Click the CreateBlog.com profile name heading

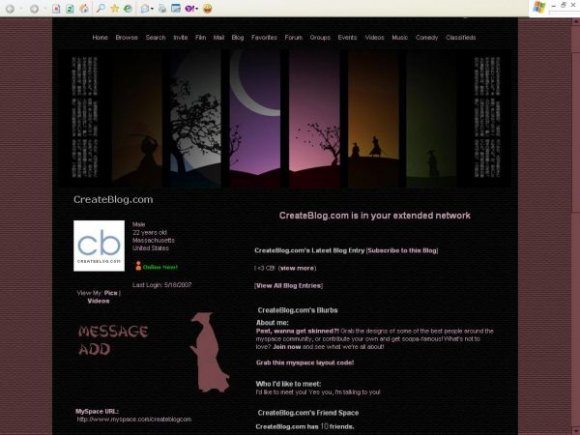pyautogui.click(x=113, y=200)
